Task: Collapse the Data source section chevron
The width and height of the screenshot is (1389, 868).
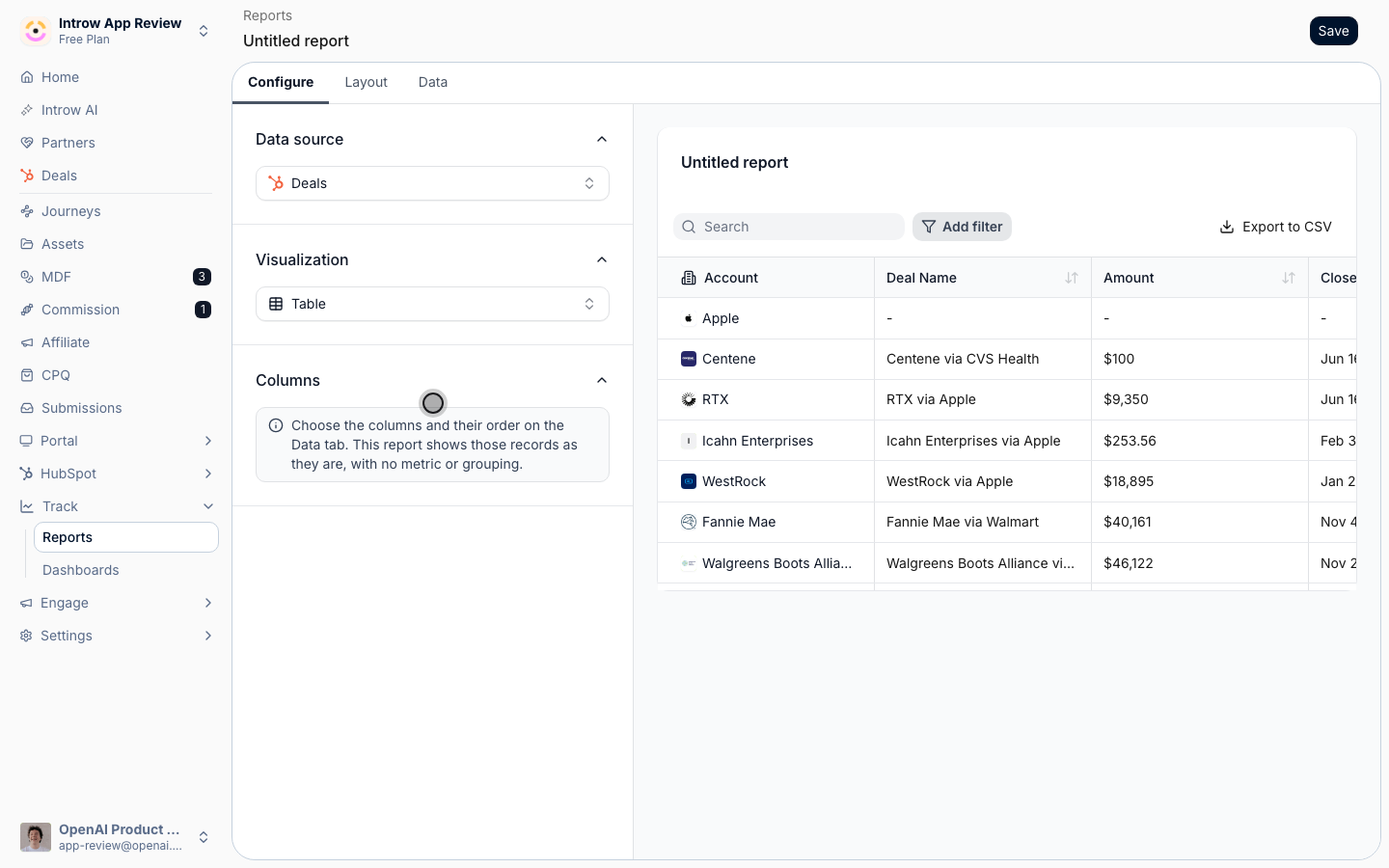Action: coord(602,139)
